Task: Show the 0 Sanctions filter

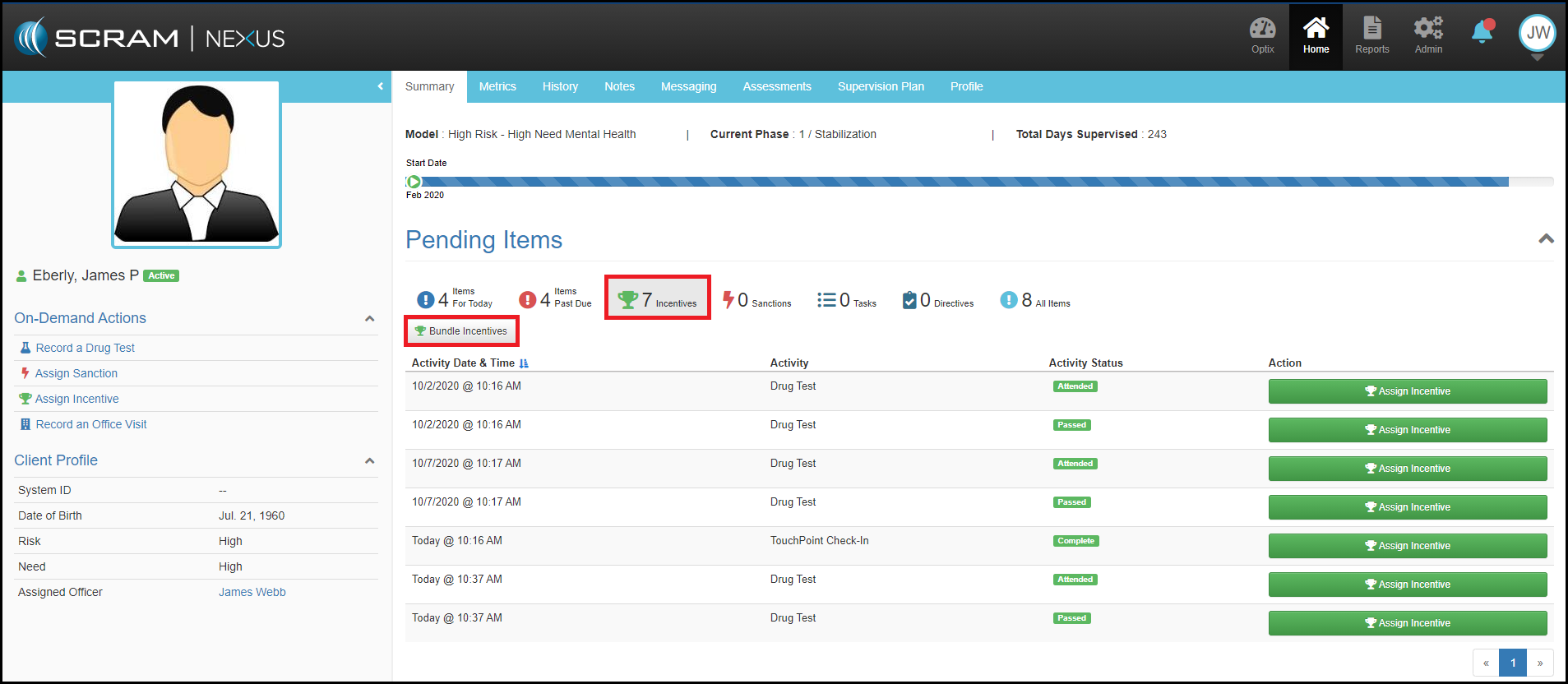Action: (x=756, y=301)
